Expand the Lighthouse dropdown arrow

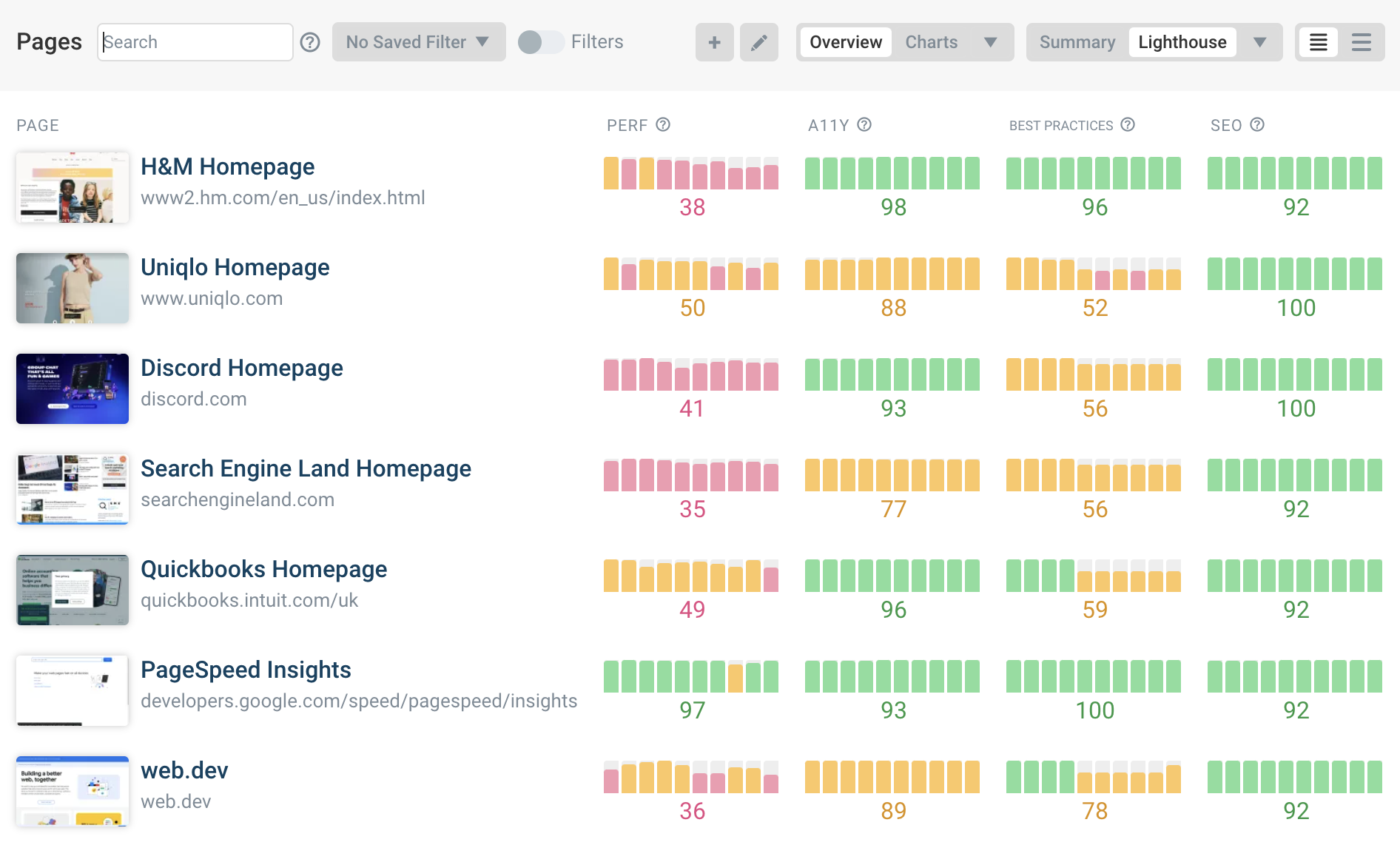(1260, 42)
